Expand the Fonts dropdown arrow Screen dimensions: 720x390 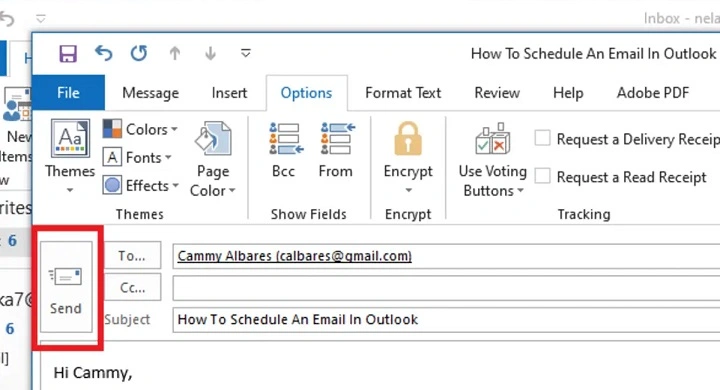(168, 158)
